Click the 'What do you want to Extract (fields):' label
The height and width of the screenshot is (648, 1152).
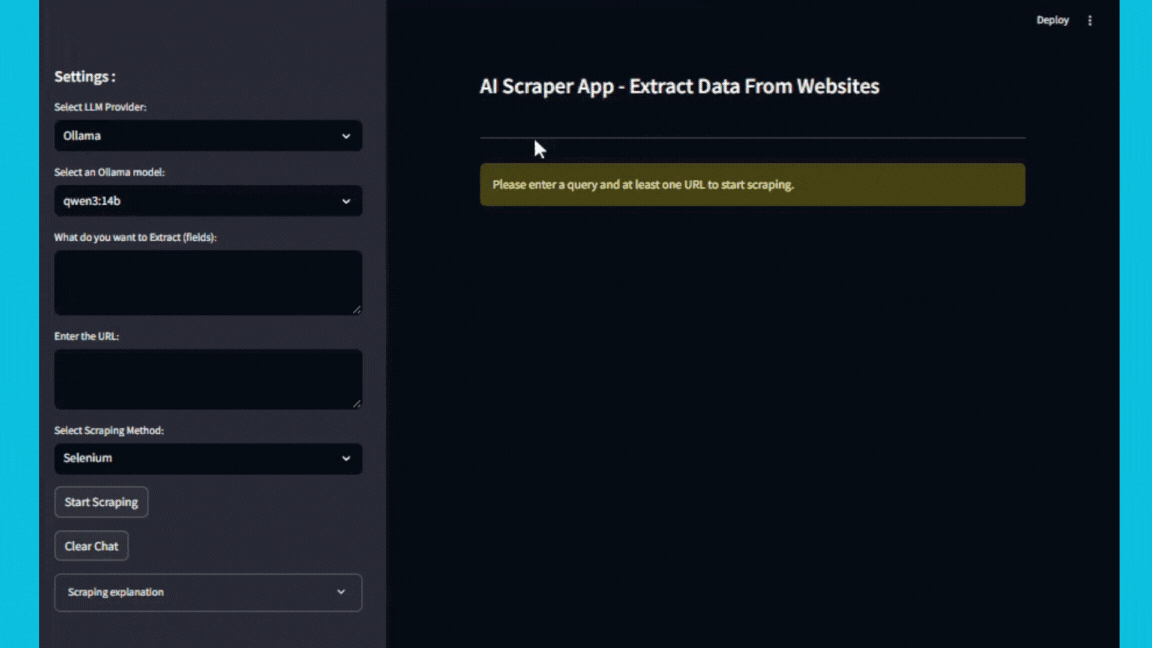tap(135, 237)
